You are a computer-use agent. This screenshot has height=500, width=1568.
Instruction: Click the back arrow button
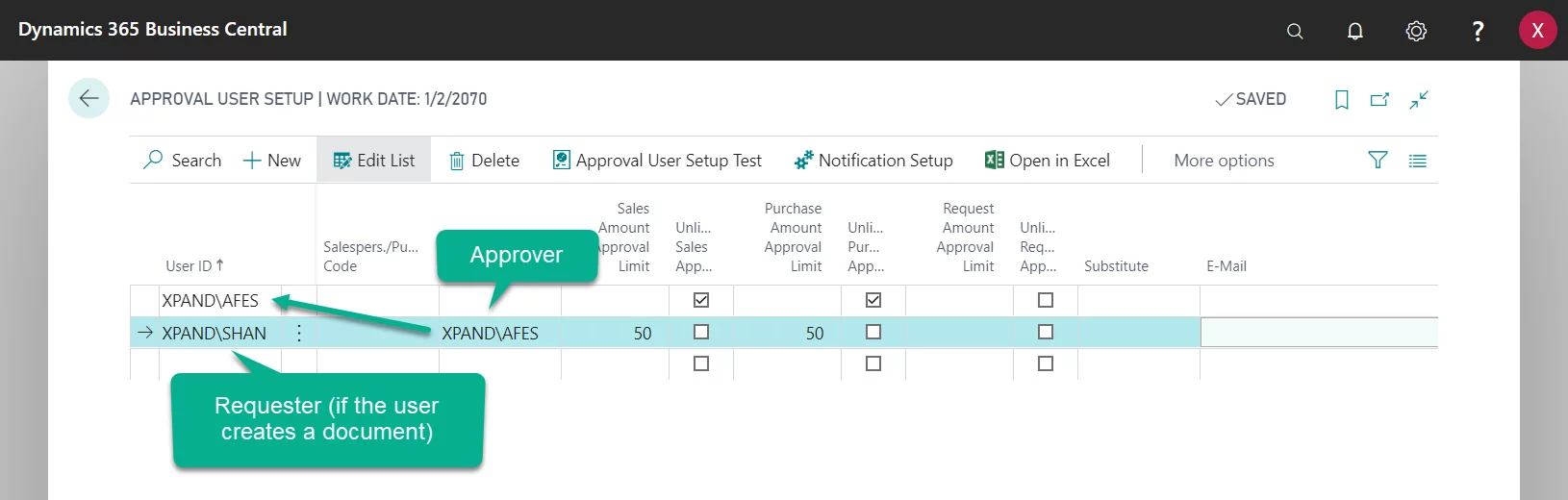(x=89, y=98)
